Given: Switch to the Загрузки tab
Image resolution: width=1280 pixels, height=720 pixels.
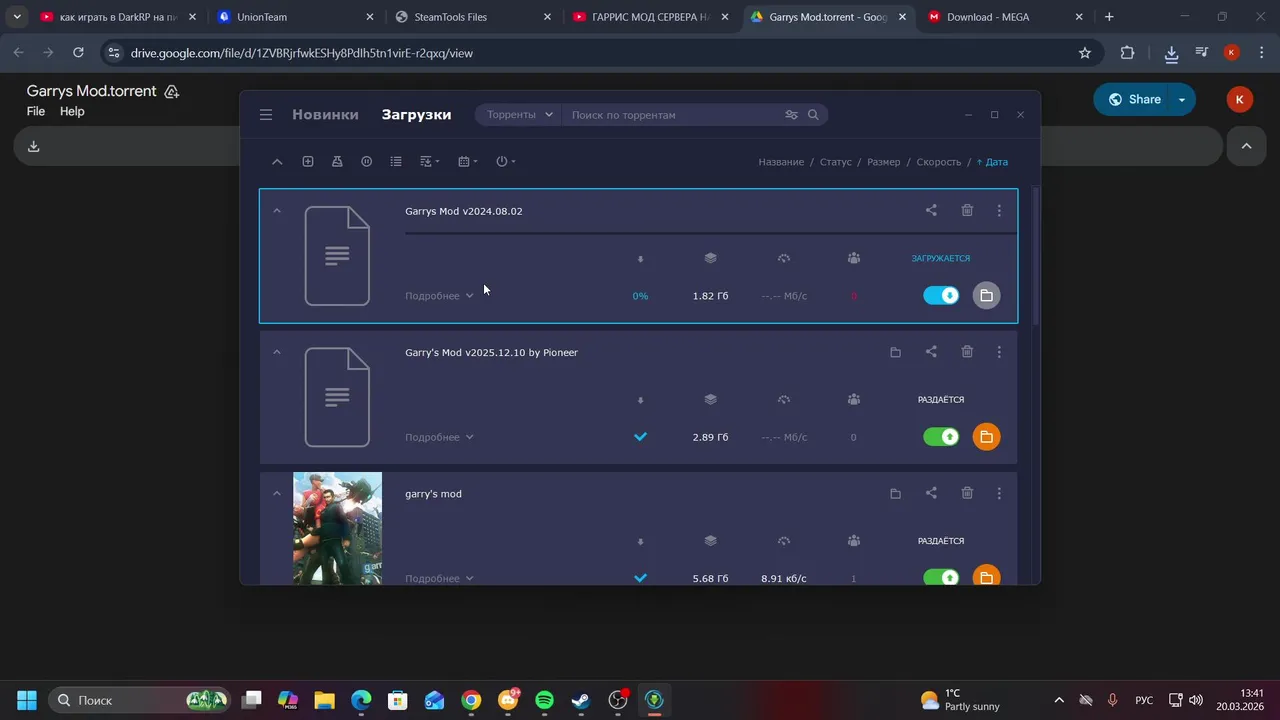Looking at the screenshot, I should (416, 115).
